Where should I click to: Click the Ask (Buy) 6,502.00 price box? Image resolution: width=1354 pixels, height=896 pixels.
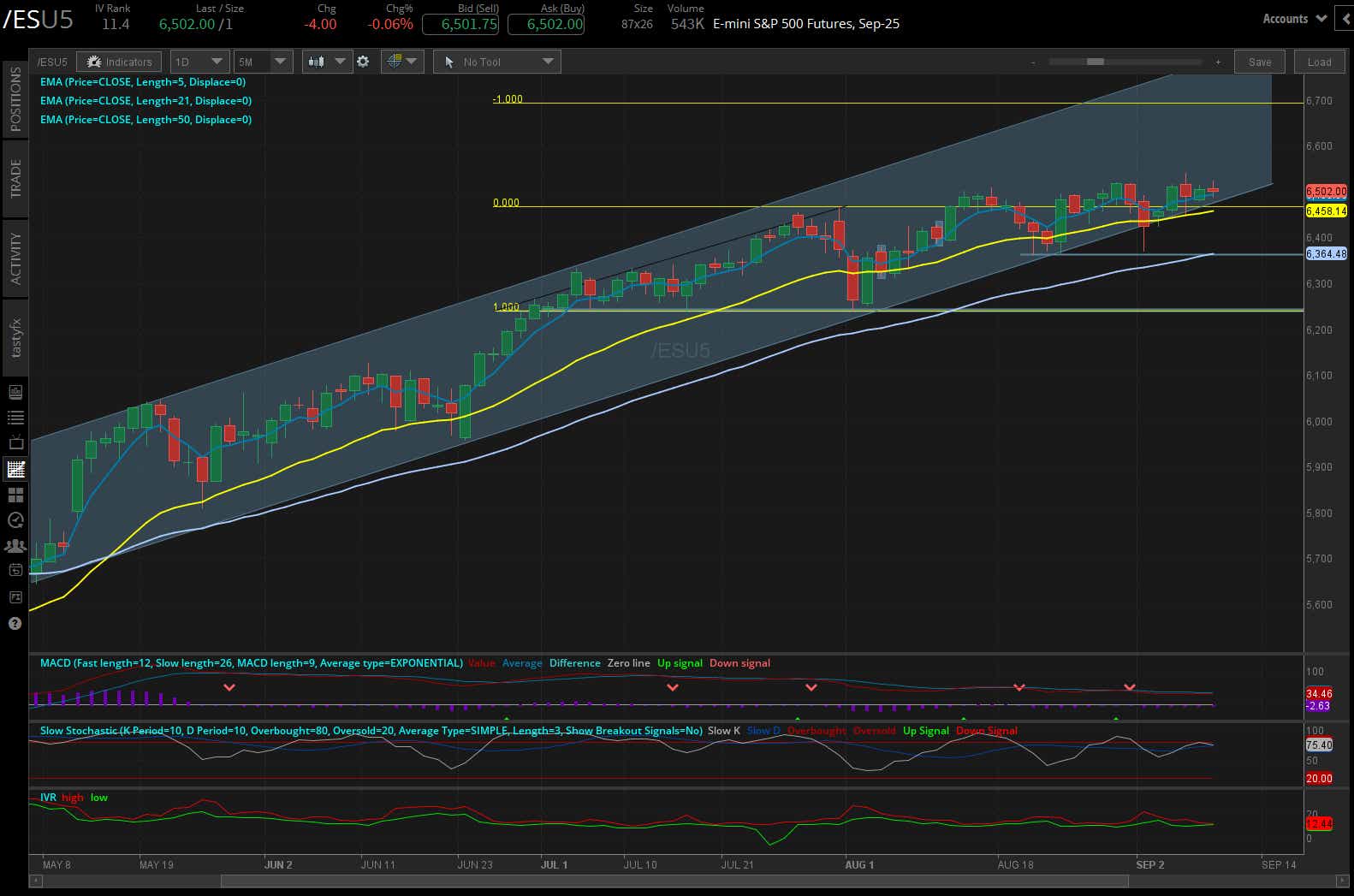[x=546, y=24]
